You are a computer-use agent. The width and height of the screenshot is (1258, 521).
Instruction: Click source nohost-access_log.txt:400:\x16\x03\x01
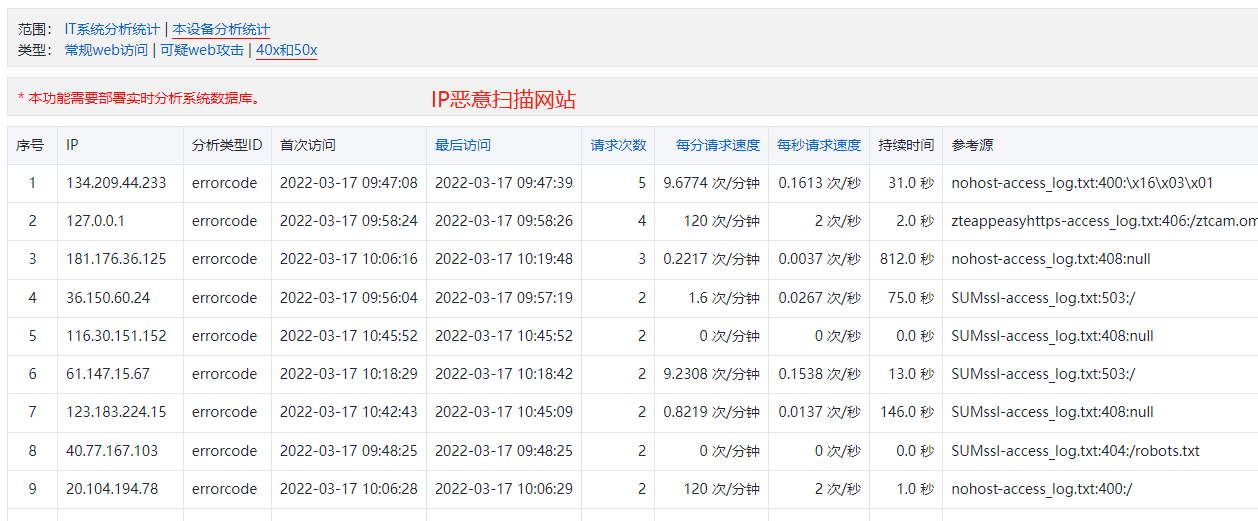[x=1082, y=183]
